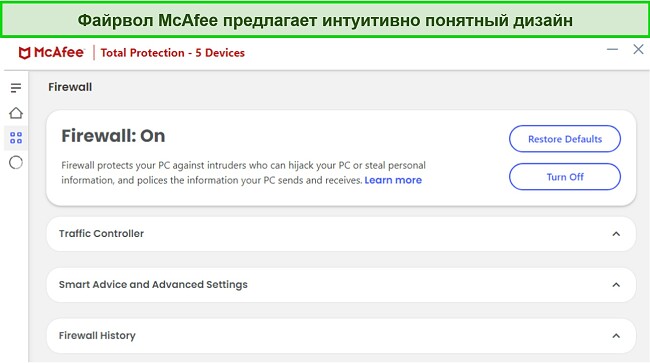
Task: Click the Firewall: On heading
Action: (113, 136)
